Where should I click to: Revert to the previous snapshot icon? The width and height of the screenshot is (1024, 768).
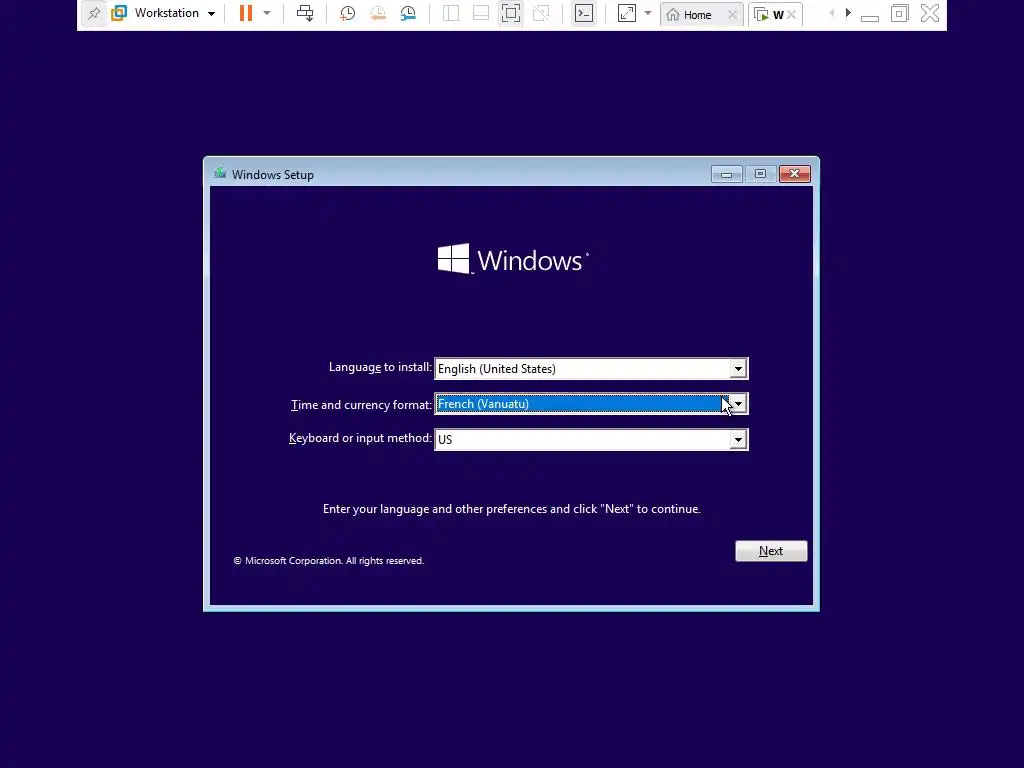pyautogui.click(x=377, y=13)
